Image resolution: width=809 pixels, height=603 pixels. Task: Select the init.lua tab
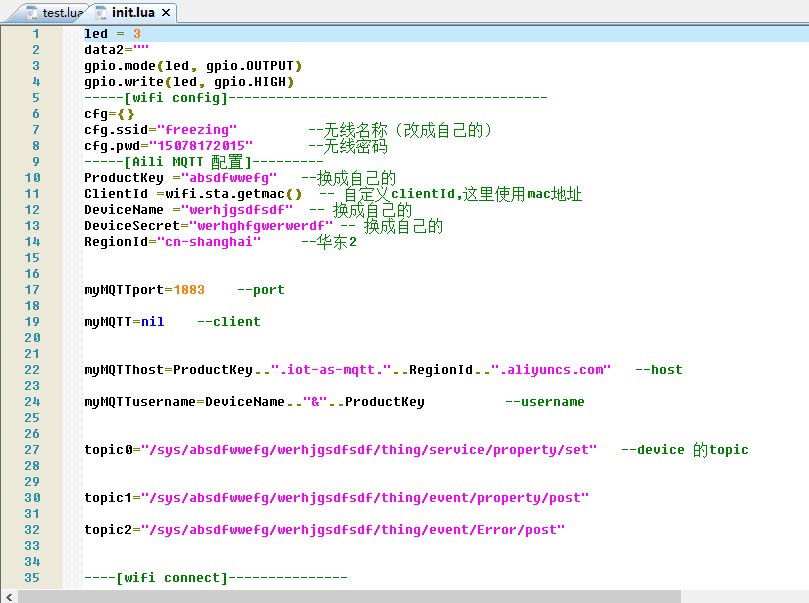coord(133,12)
